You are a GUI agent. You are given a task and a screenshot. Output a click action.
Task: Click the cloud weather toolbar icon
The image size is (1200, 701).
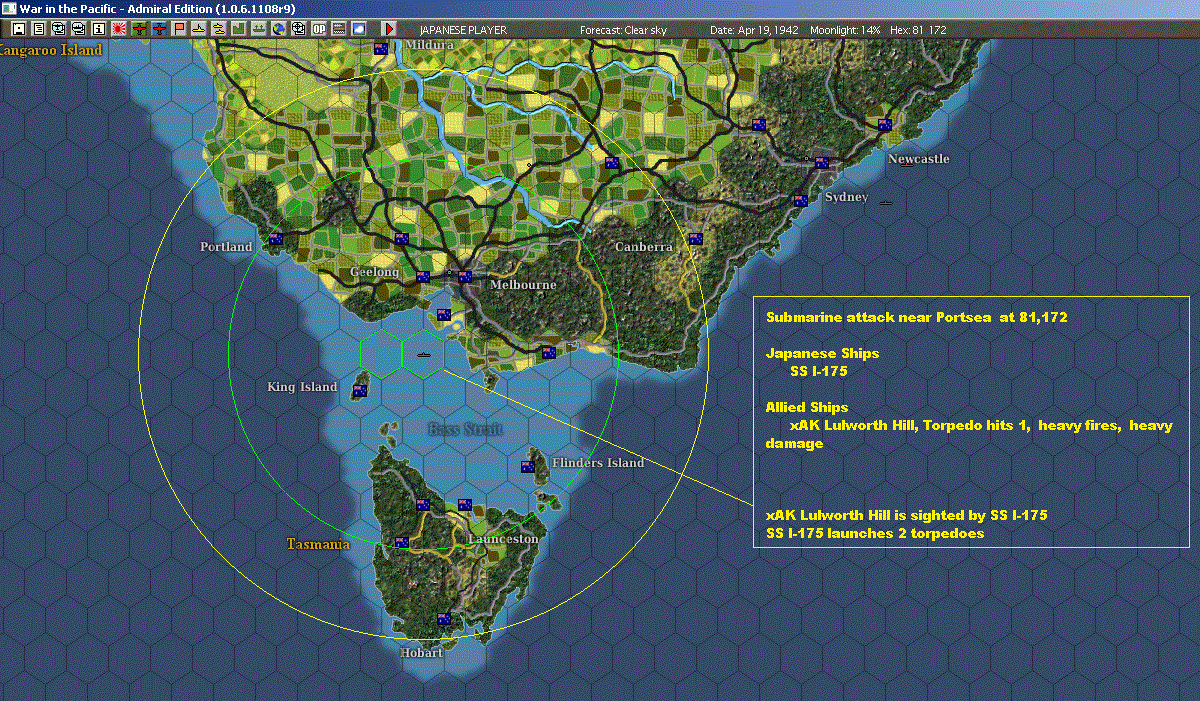358,29
